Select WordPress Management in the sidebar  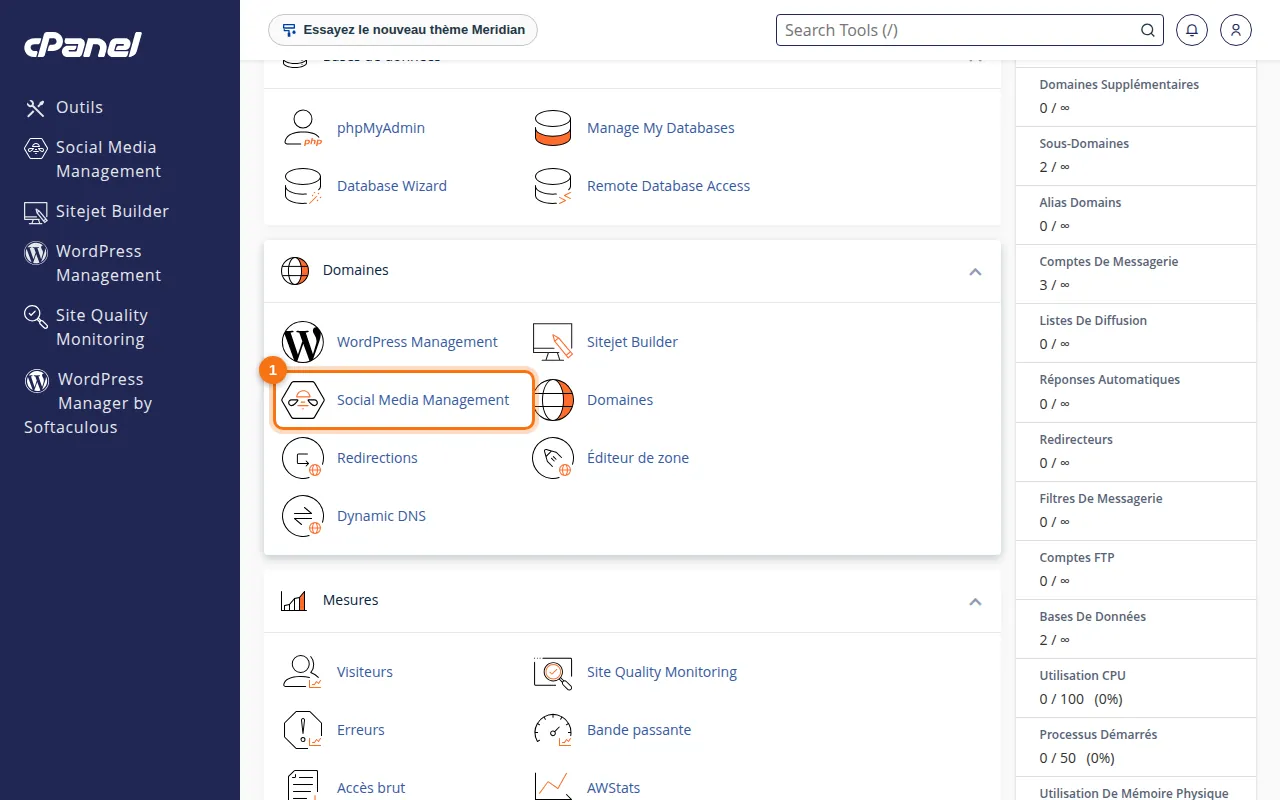(92, 263)
